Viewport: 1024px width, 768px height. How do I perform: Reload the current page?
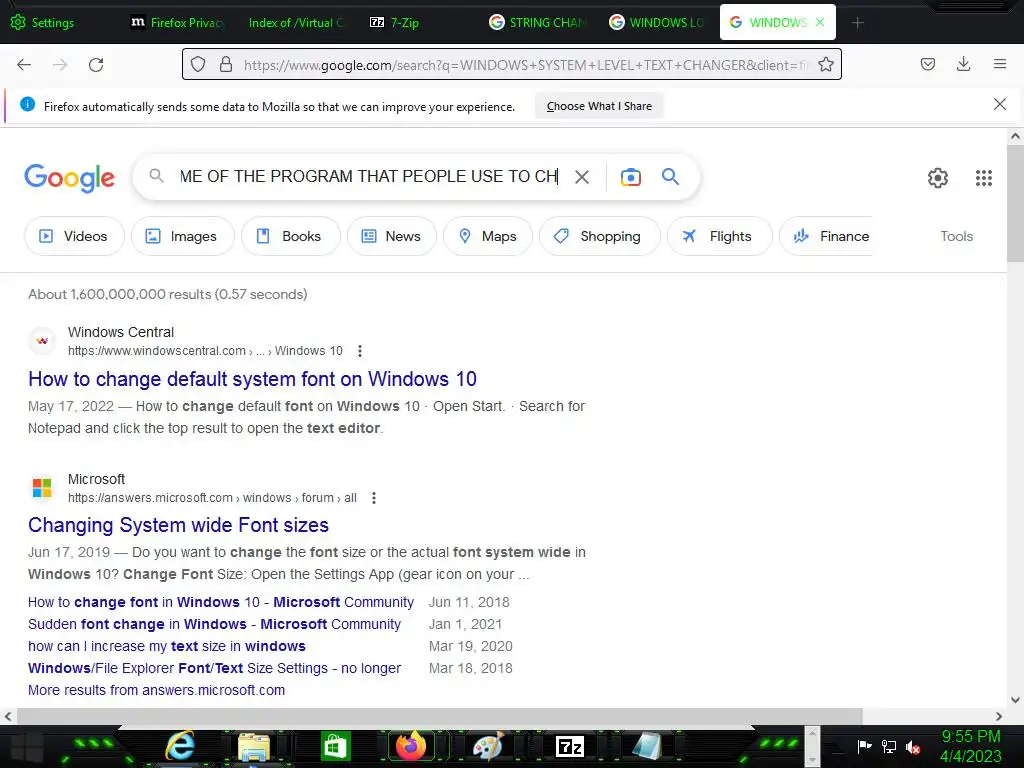pyautogui.click(x=96, y=65)
